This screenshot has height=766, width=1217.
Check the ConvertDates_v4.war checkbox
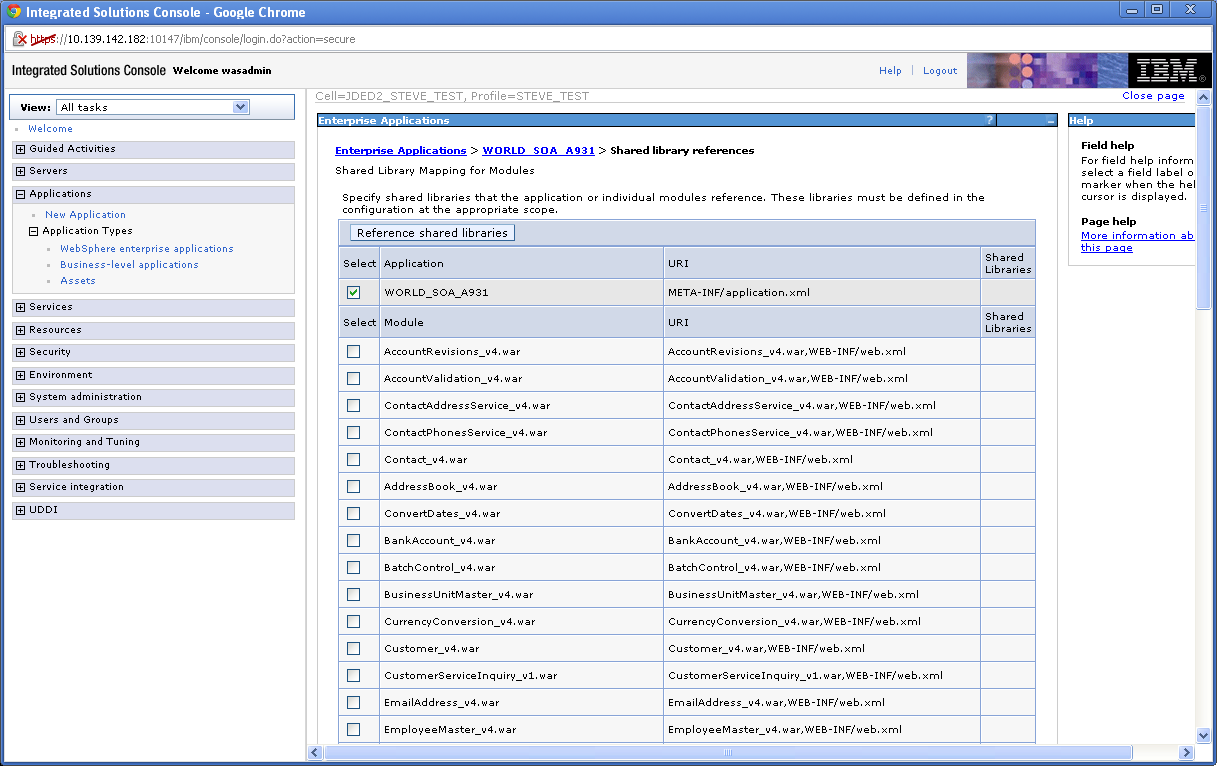click(353, 514)
